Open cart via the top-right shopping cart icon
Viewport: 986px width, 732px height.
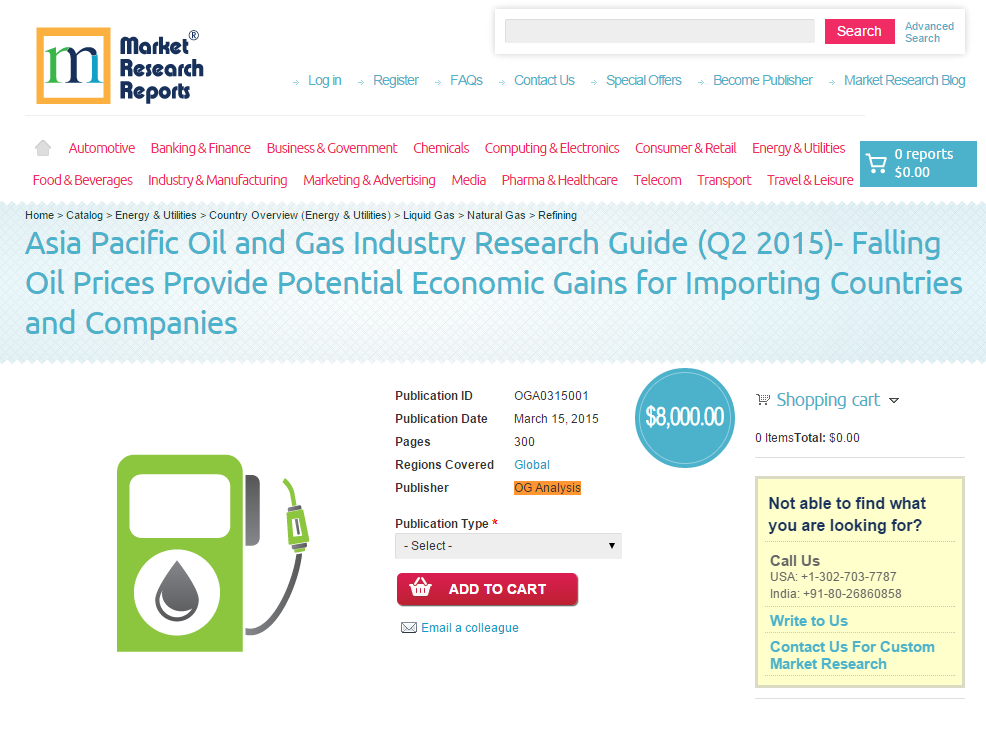[877, 163]
